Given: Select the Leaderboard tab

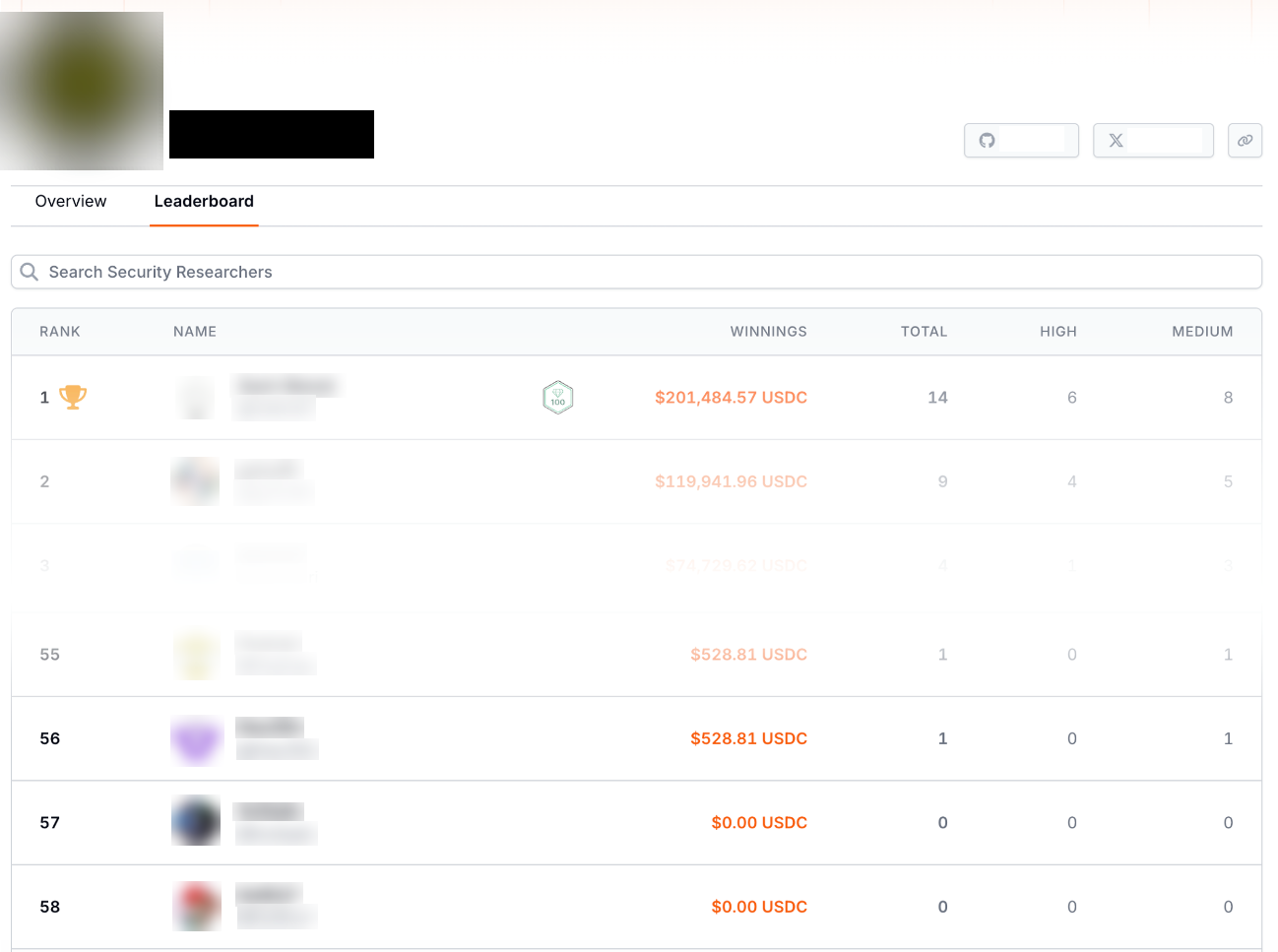Looking at the screenshot, I should click(204, 202).
